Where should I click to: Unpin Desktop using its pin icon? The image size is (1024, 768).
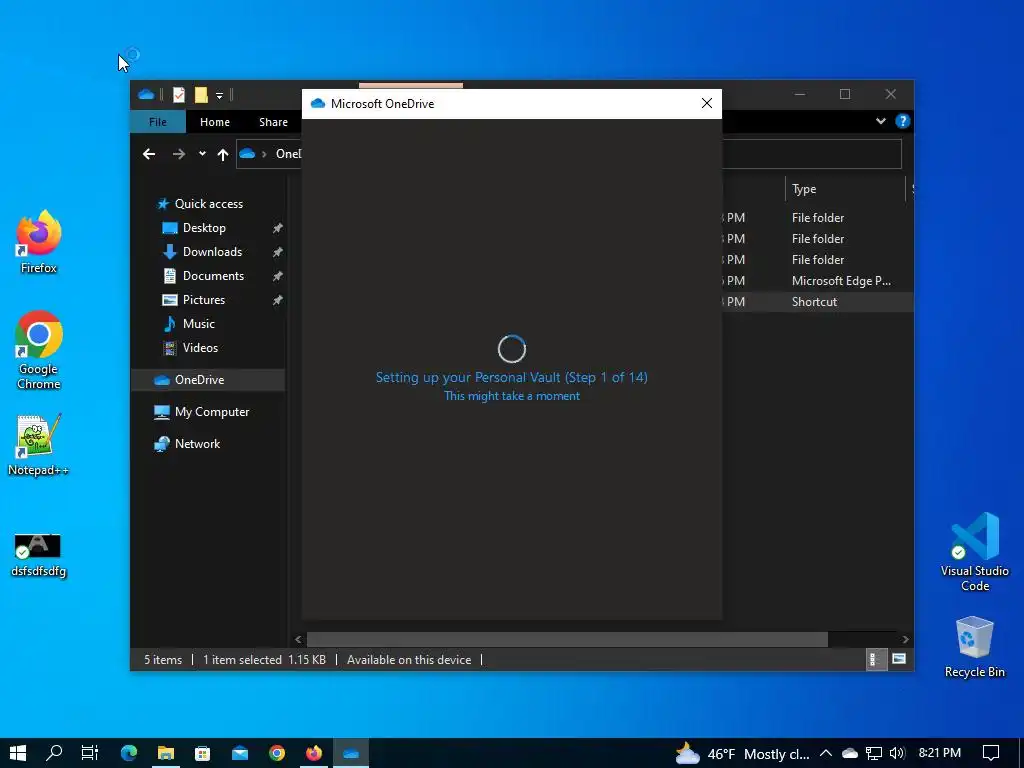[278, 228]
